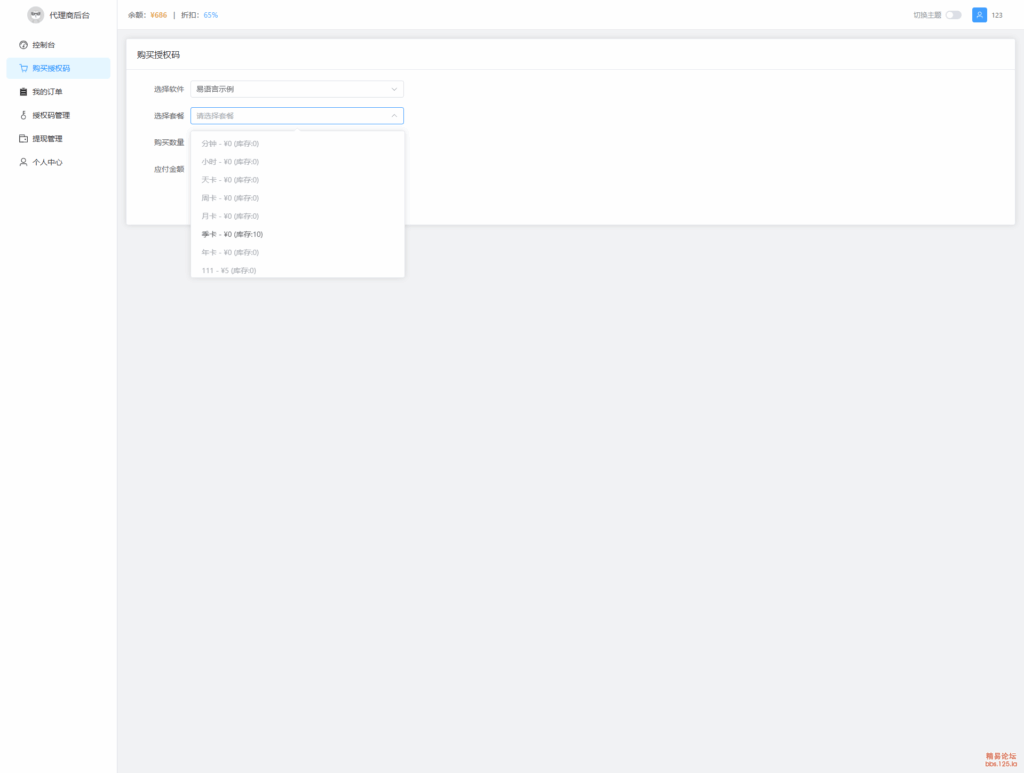
Task: Click the 代理商后台 logo image
Action: [35, 15]
